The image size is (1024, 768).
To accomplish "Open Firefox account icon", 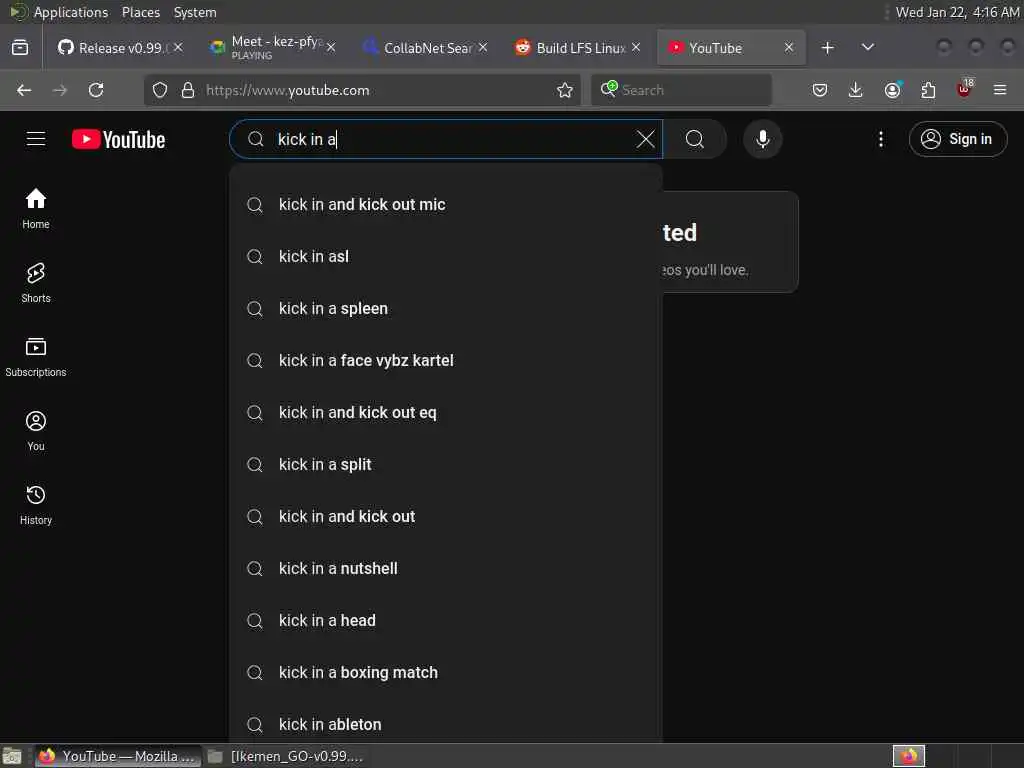I will pos(892,90).
